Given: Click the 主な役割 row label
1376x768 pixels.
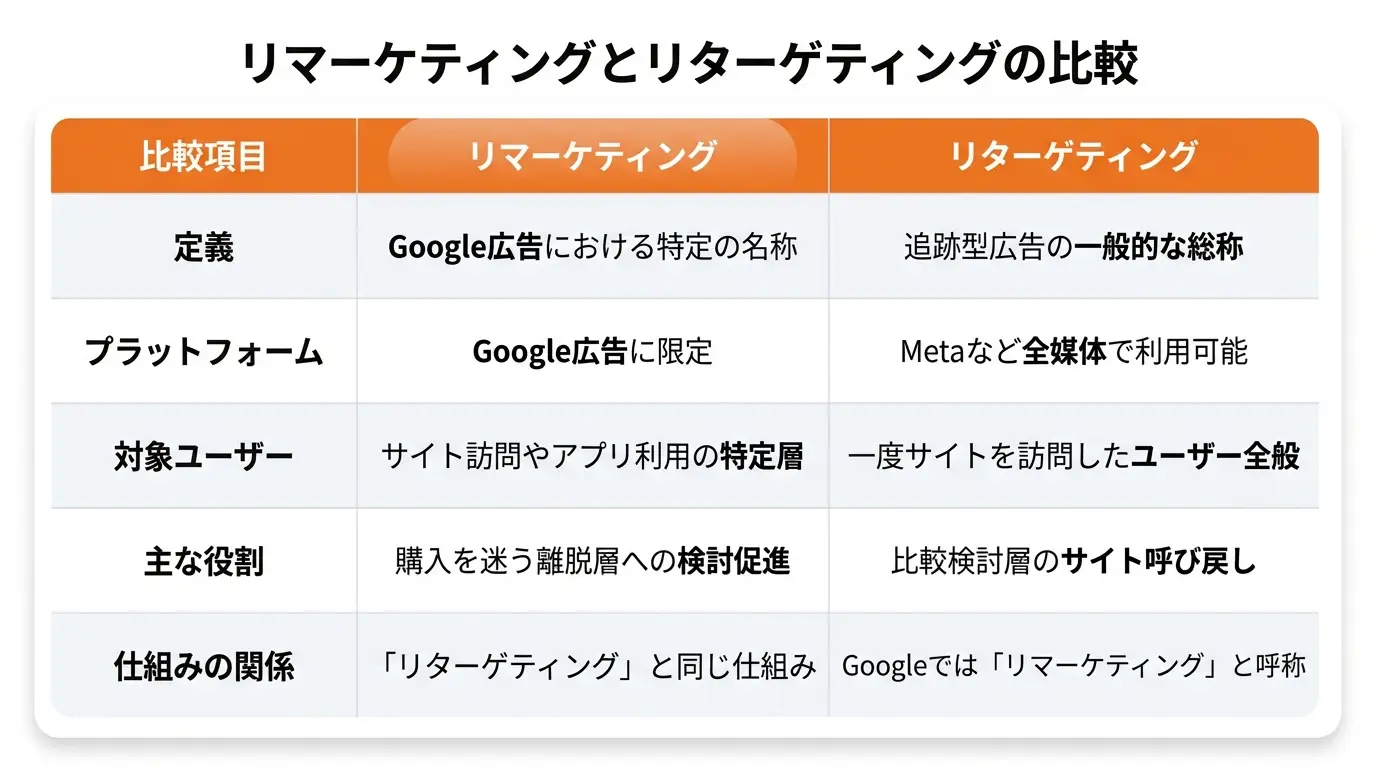Looking at the screenshot, I should tap(203, 561).
